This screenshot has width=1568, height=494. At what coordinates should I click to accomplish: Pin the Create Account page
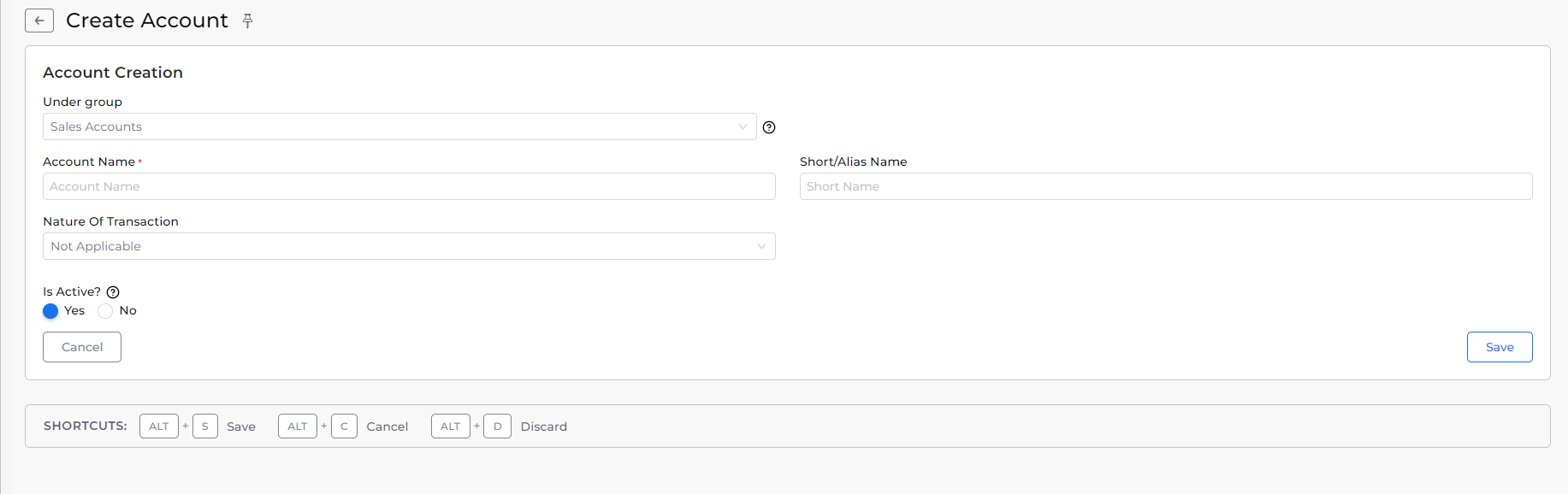[x=248, y=21]
